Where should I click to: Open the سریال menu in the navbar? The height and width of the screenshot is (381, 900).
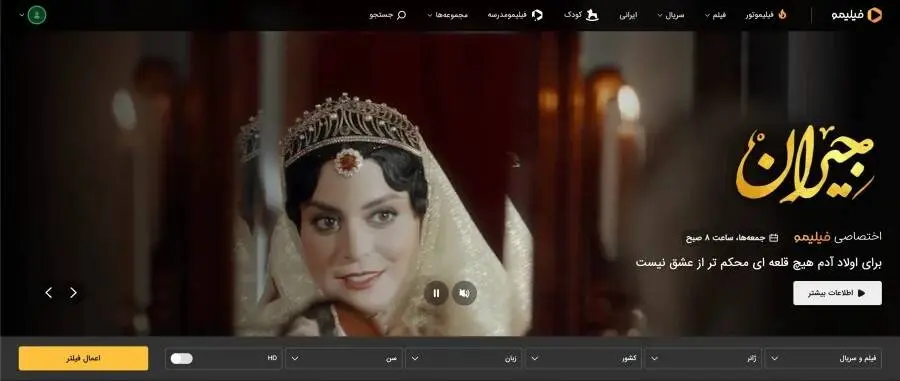coord(671,15)
